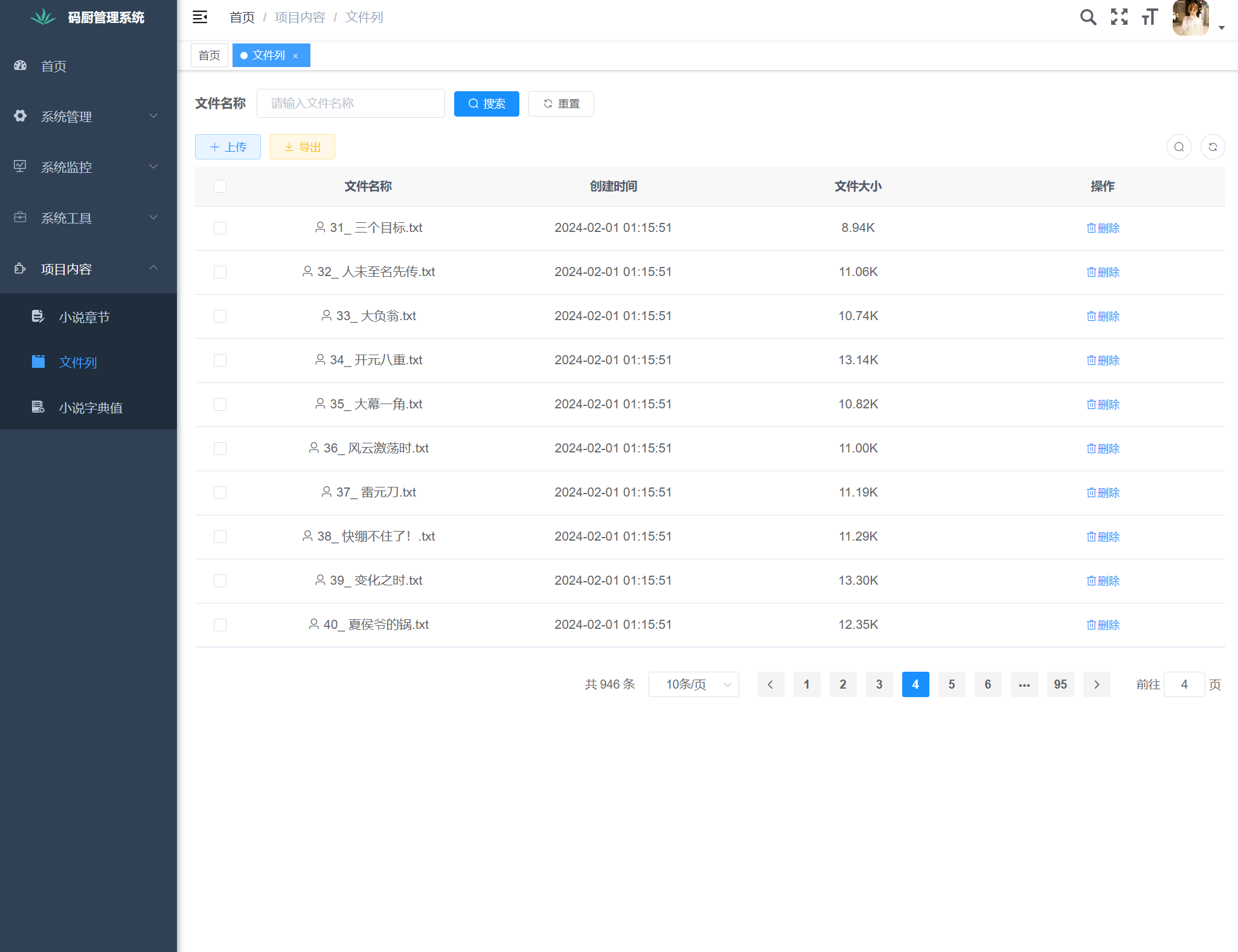Open 小说字典值 in the sidebar

pos(88,407)
